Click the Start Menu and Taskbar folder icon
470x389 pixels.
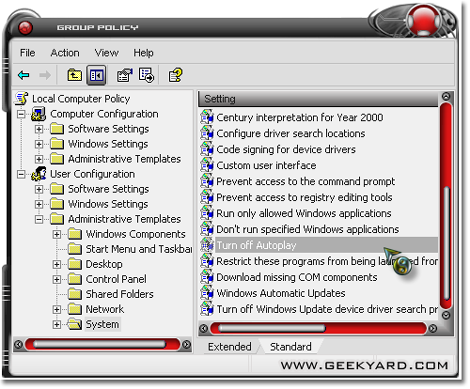coord(75,249)
